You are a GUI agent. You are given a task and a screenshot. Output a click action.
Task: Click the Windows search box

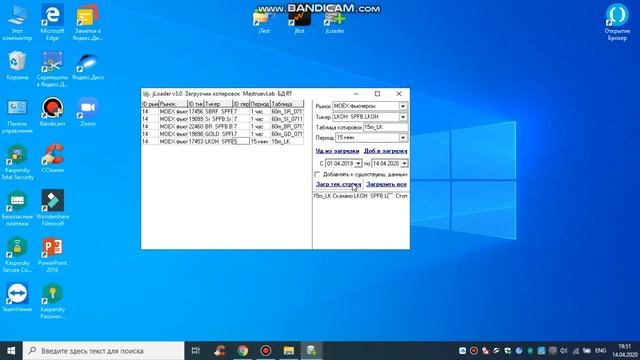(x=103, y=351)
